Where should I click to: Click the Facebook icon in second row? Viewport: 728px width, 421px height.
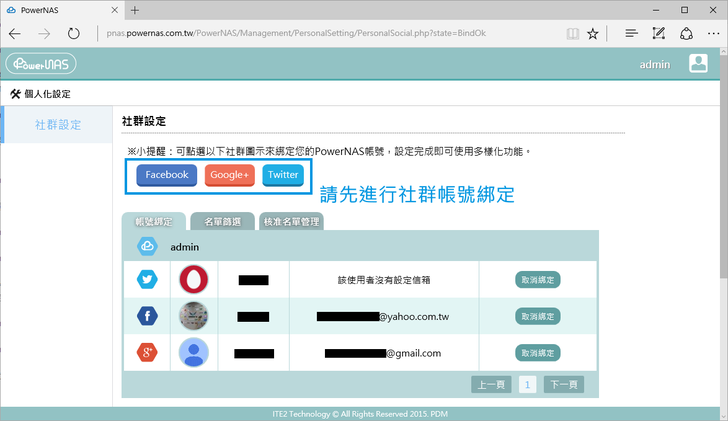(148, 316)
